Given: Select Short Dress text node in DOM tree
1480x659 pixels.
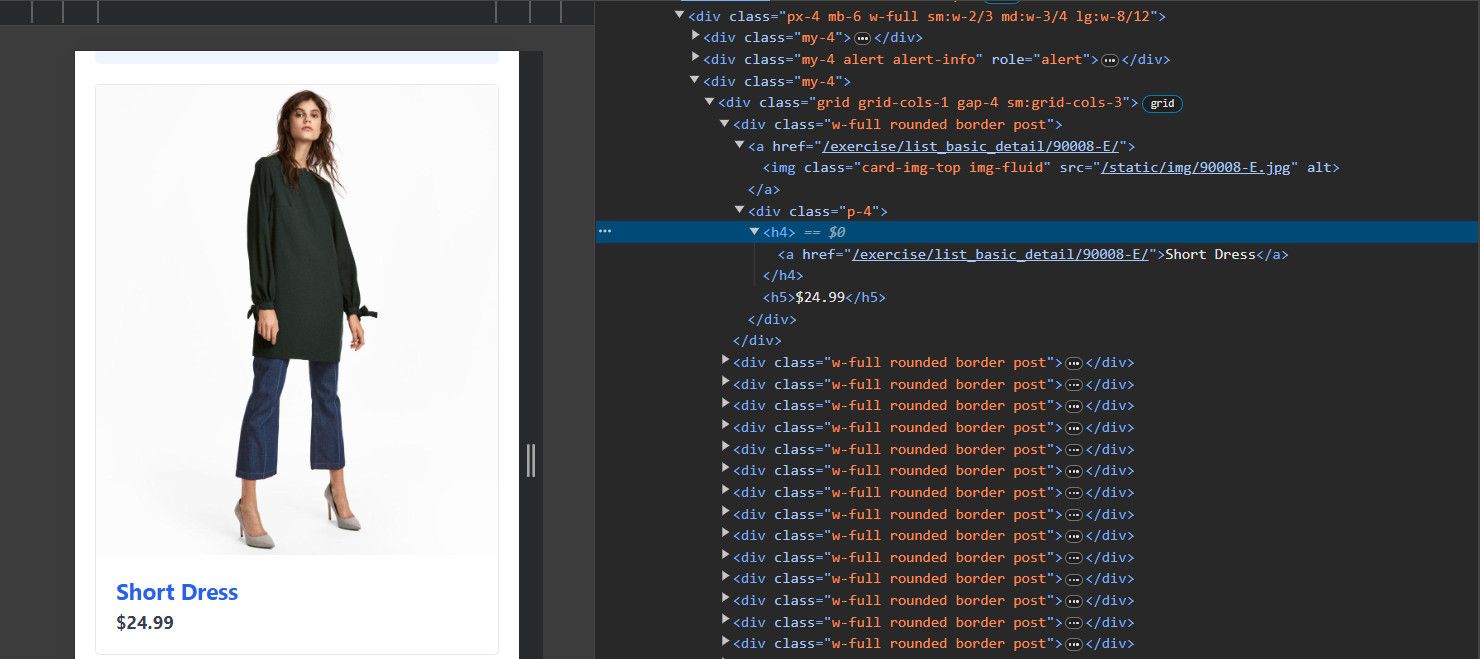Looking at the screenshot, I should (1210, 254).
